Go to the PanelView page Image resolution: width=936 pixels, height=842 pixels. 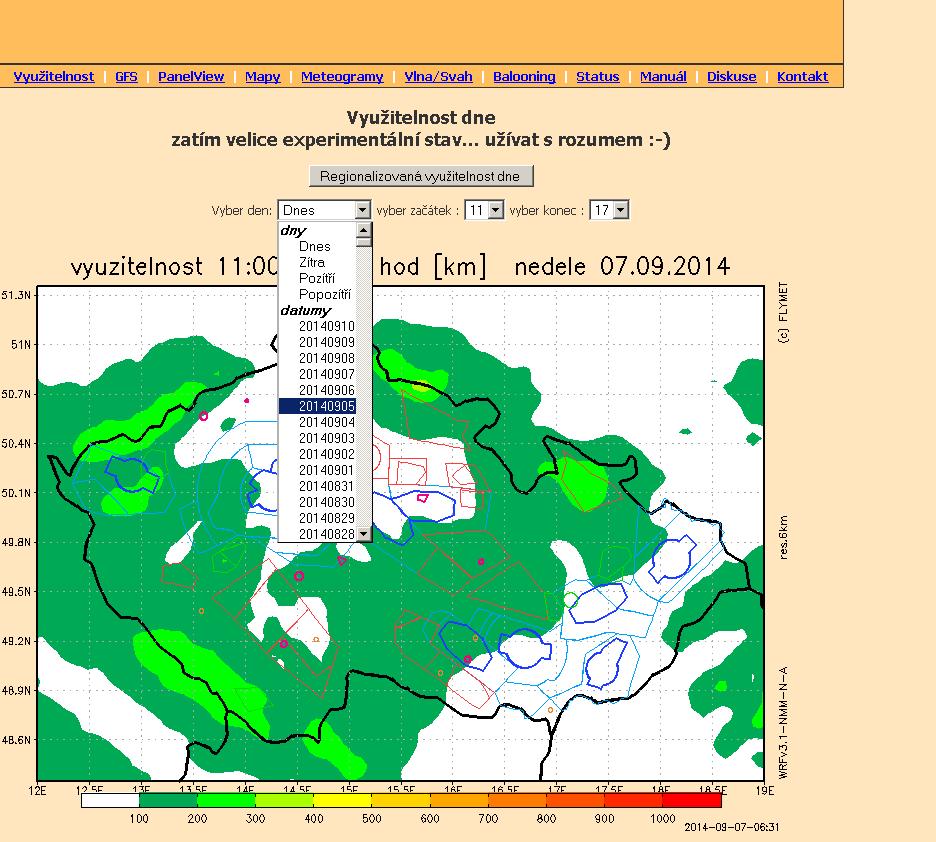click(191, 77)
